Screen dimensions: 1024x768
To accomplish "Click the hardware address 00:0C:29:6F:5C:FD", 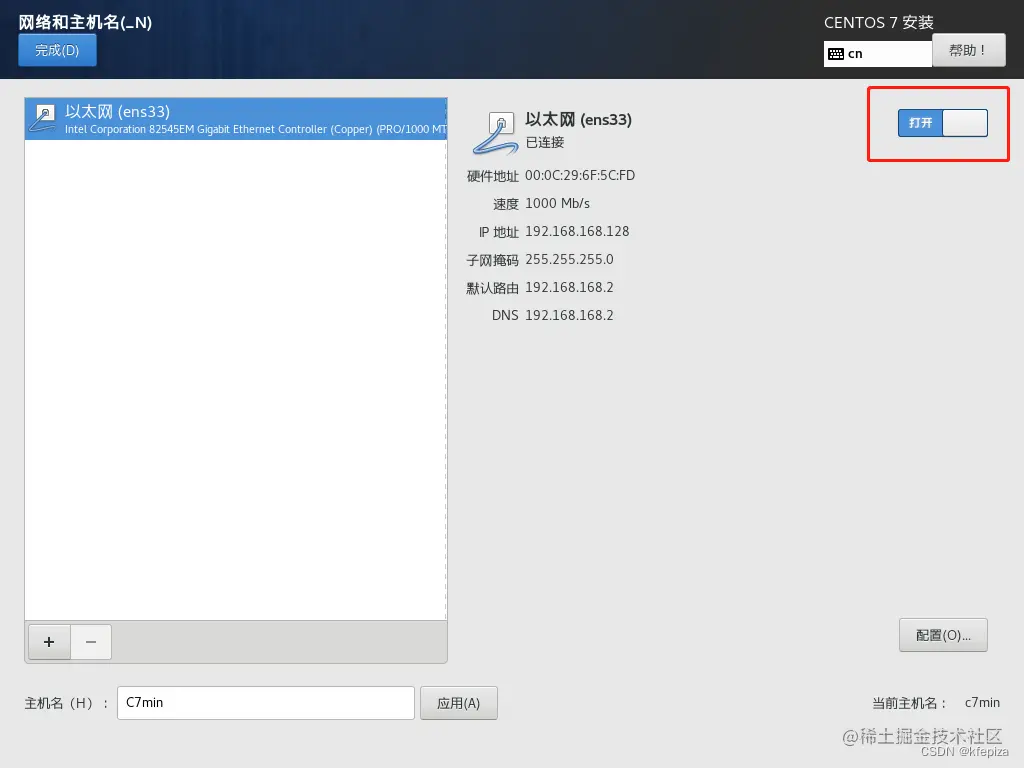I will 580,176.
